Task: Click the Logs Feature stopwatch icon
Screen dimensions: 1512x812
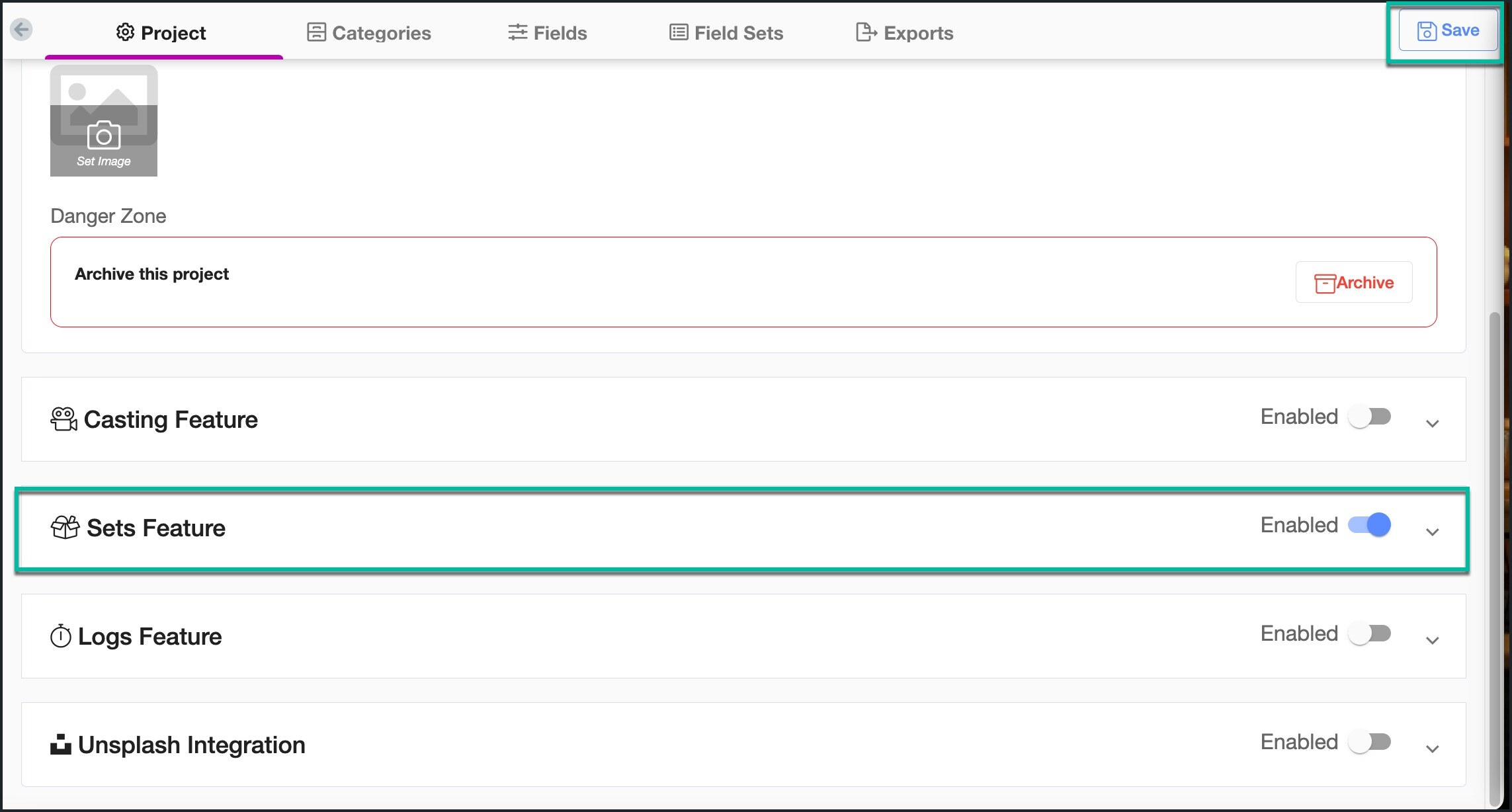Action: coord(61,636)
